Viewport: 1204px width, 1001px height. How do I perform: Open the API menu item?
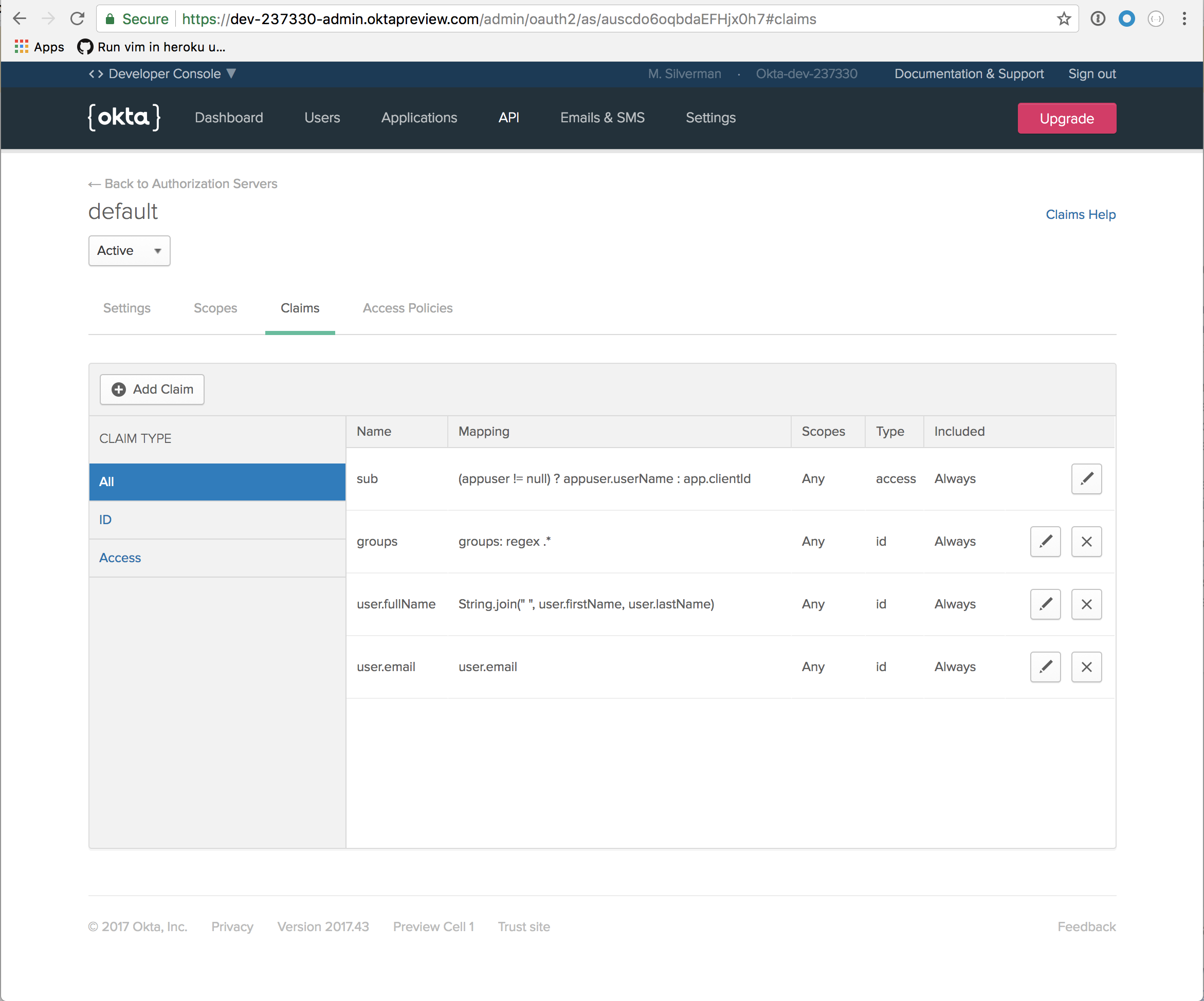[508, 118]
